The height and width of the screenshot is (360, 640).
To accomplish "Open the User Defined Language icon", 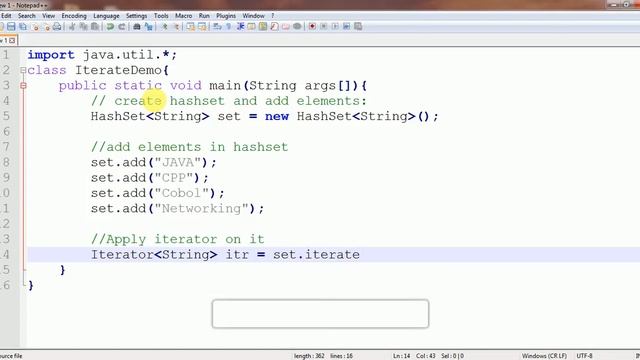I will (251, 27).
